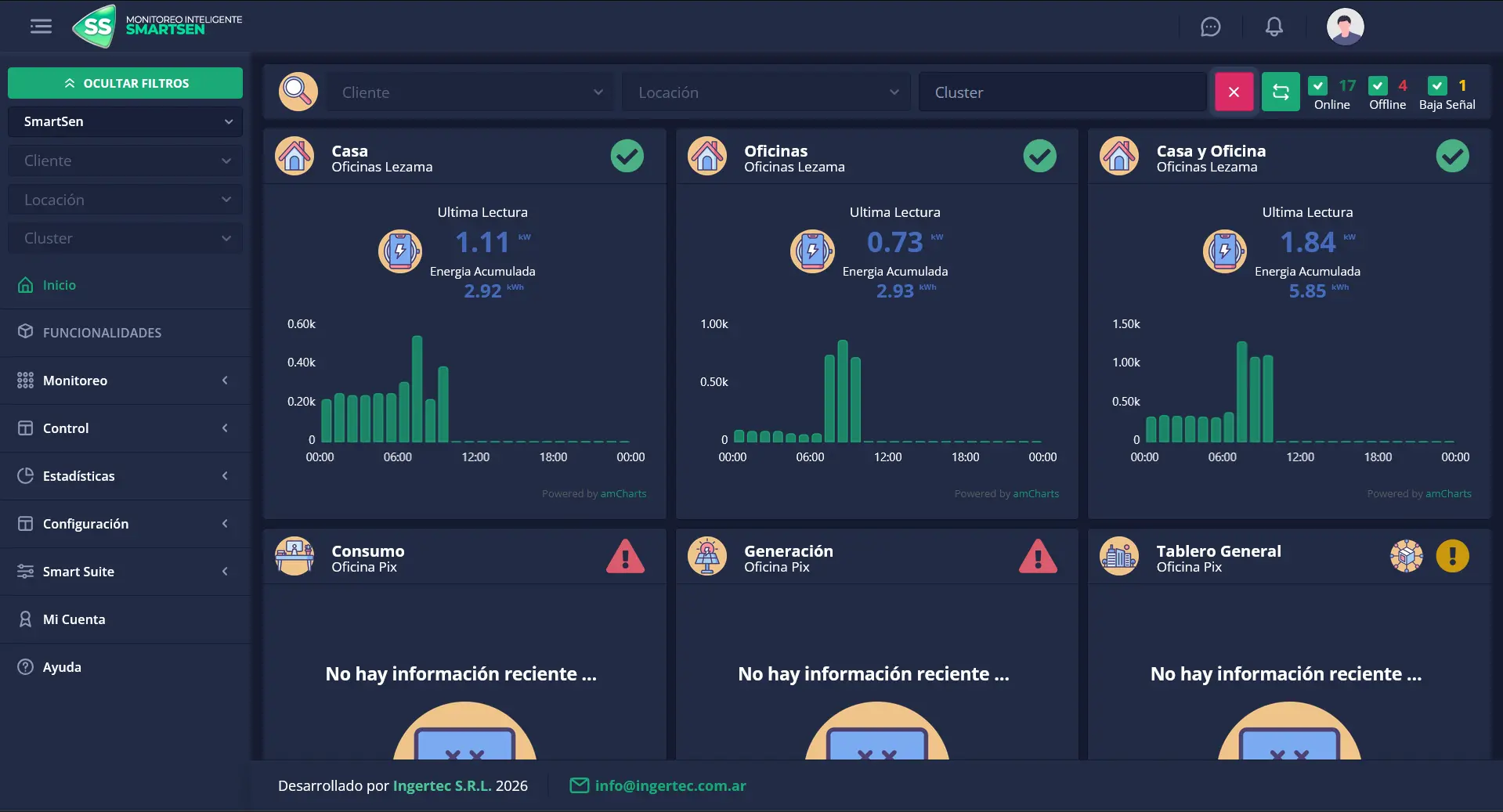
Task: Expand the Control menu
Action: [x=125, y=428]
